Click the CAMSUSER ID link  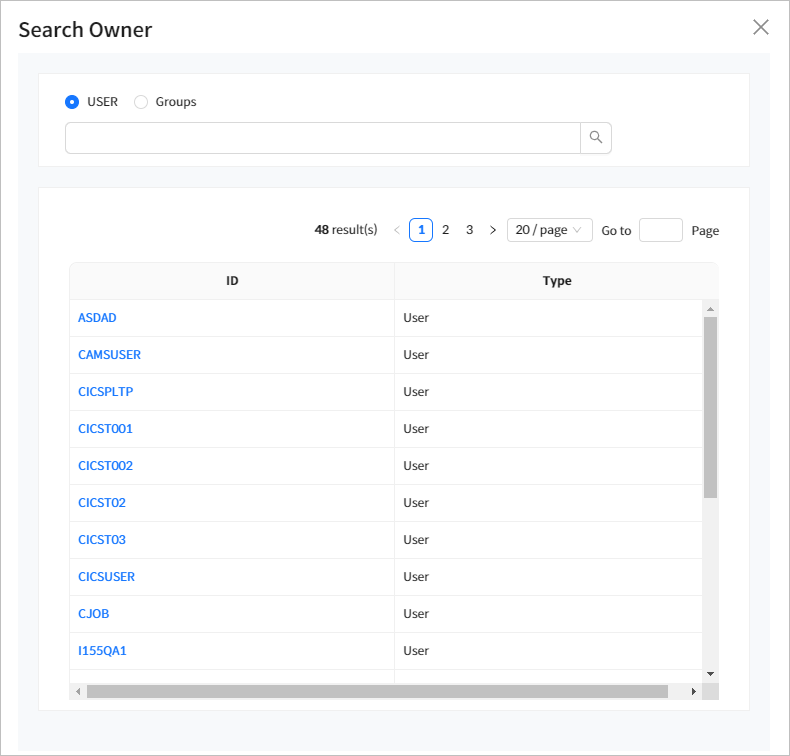click(x=109, y=355)
